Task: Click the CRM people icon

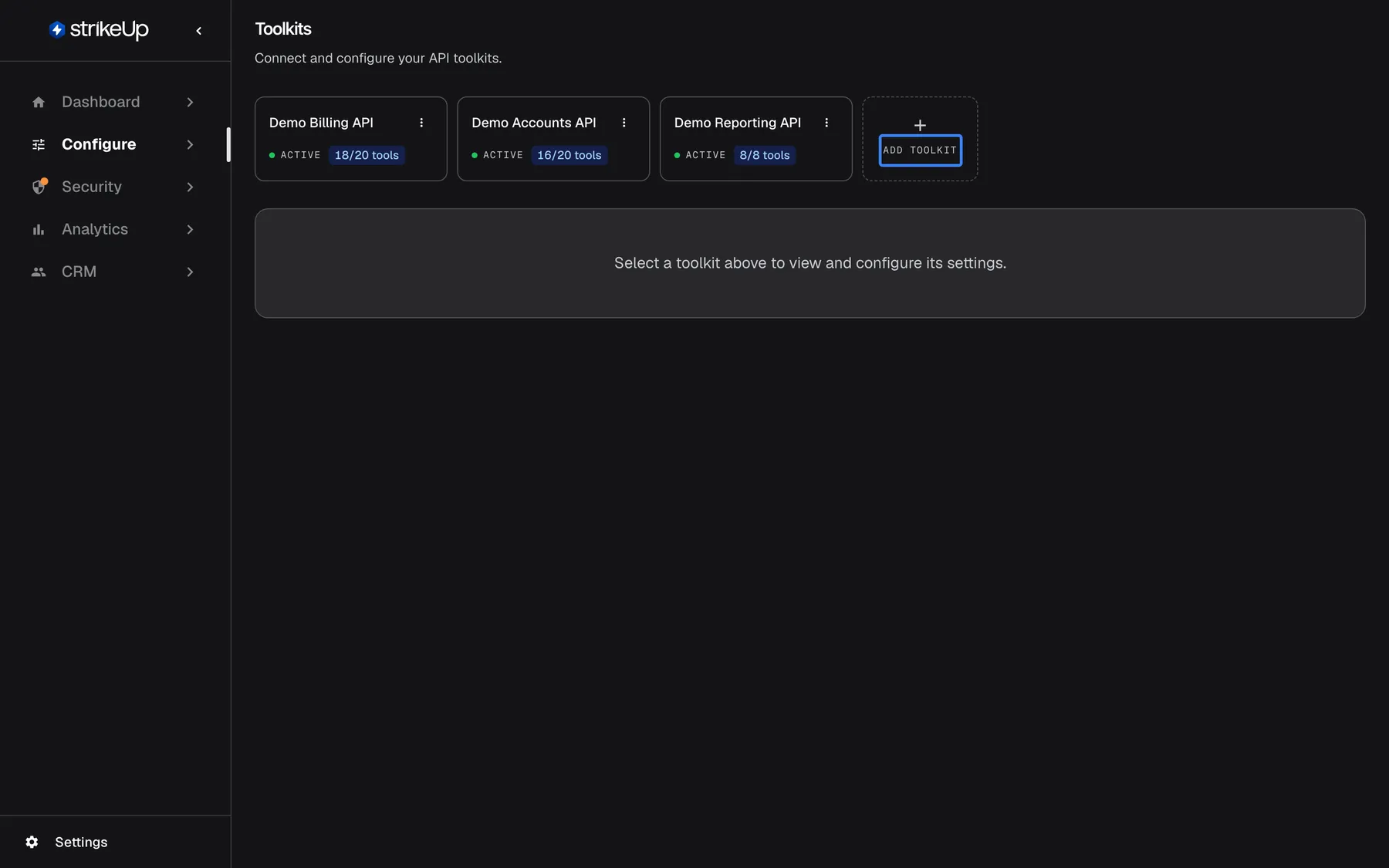Action: click(x=39, y=272)
